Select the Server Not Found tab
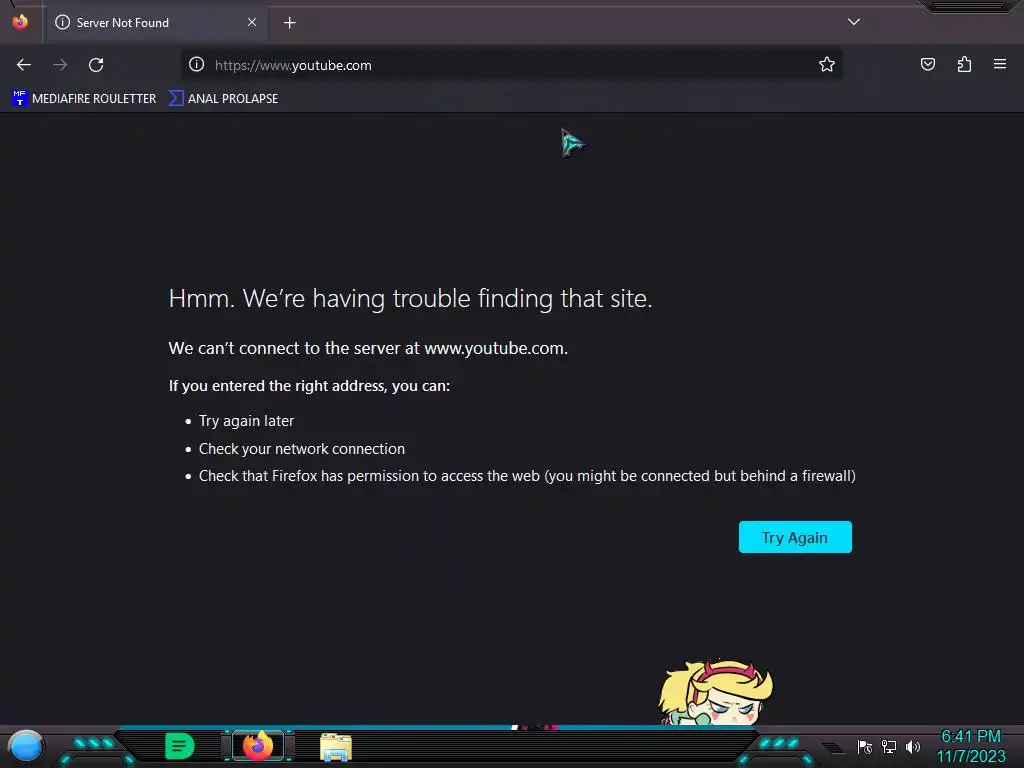Screen dimensions: 1024x768 tap(156, 23)
